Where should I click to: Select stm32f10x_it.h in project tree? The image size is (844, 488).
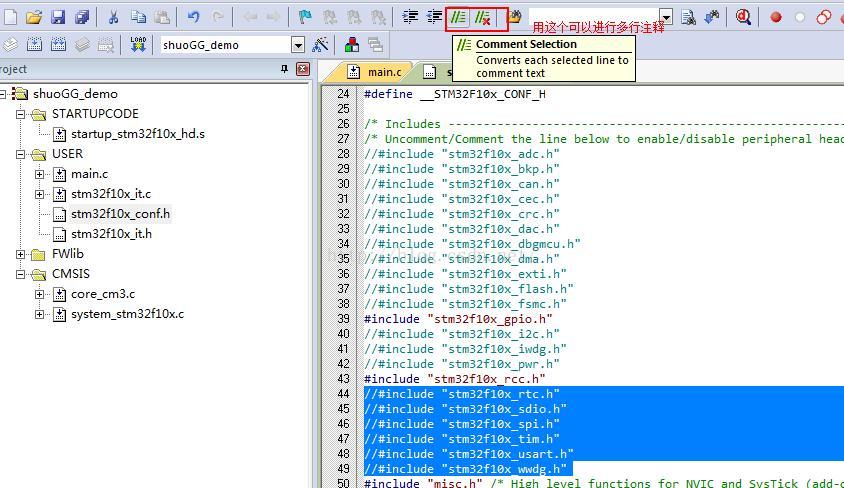click(111, 234)
